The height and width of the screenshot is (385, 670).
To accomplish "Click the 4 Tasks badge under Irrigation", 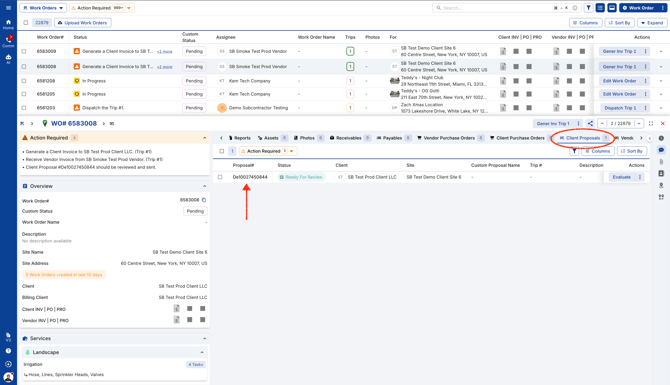I will click(x=196, y=364).
